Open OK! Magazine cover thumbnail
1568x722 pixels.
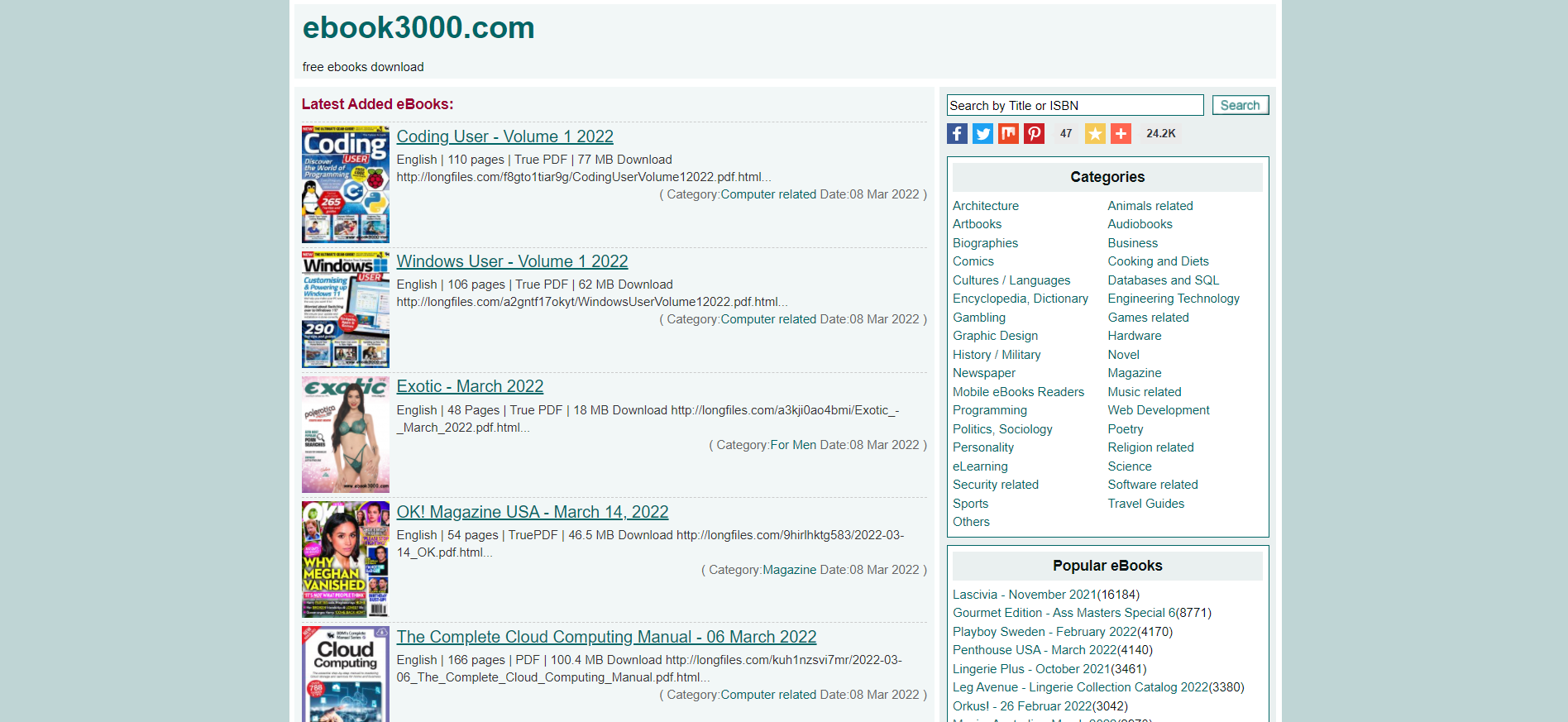pyautogui.click(x=346, y=559)
